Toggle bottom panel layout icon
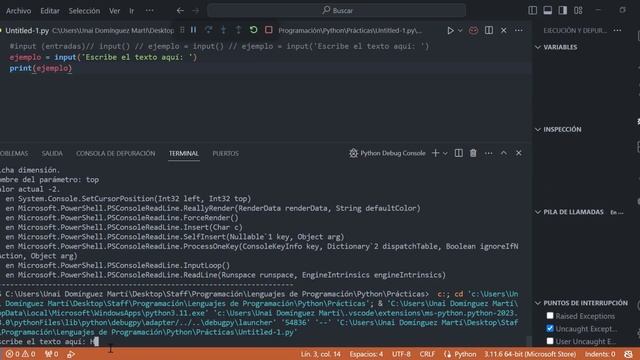The image size is (640, 360). point(548,11)
